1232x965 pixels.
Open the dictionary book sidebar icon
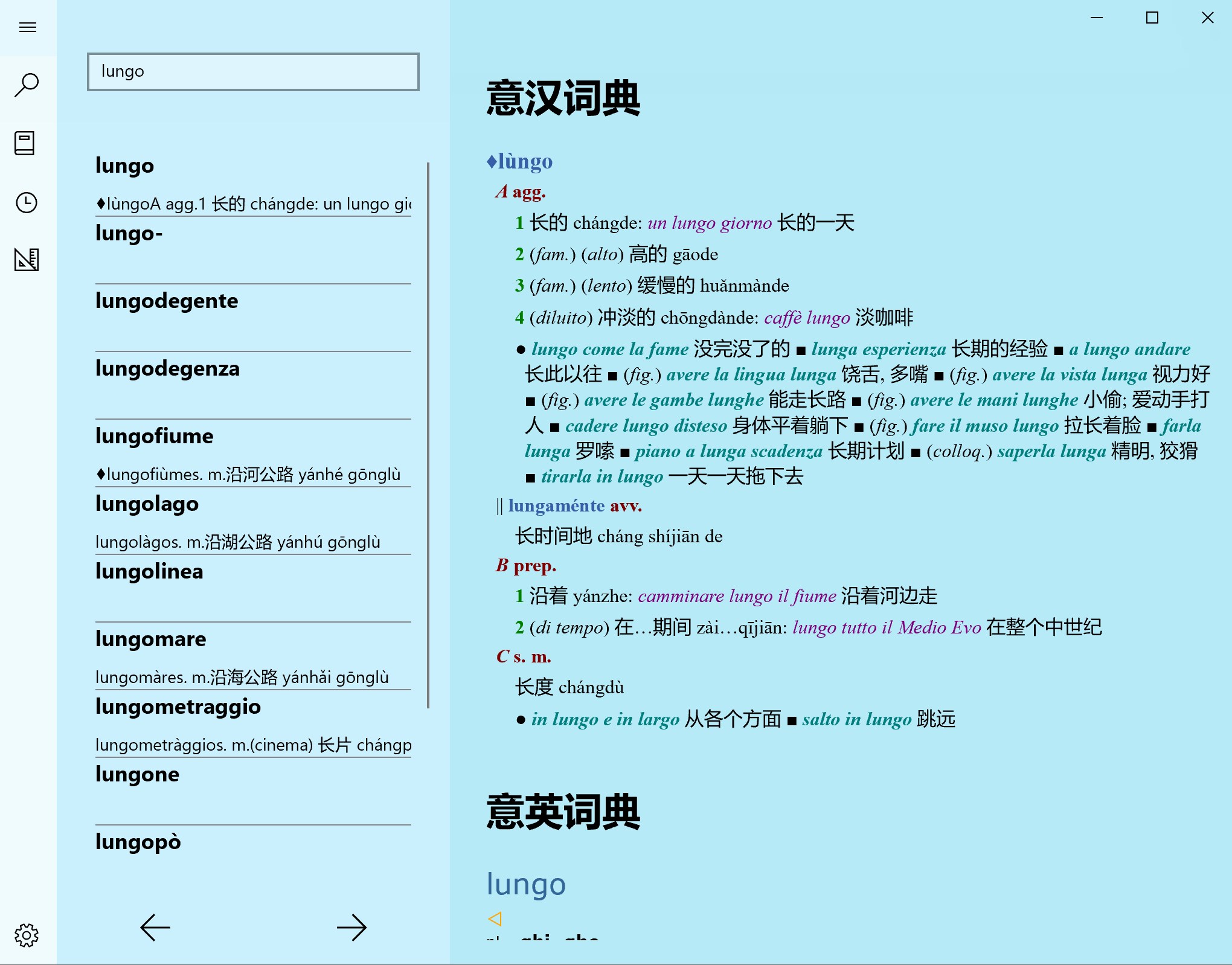pos(25,143)
